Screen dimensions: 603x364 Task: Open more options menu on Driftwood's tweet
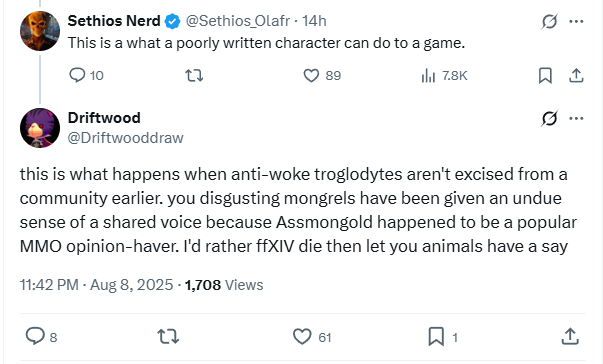point(576,118)
